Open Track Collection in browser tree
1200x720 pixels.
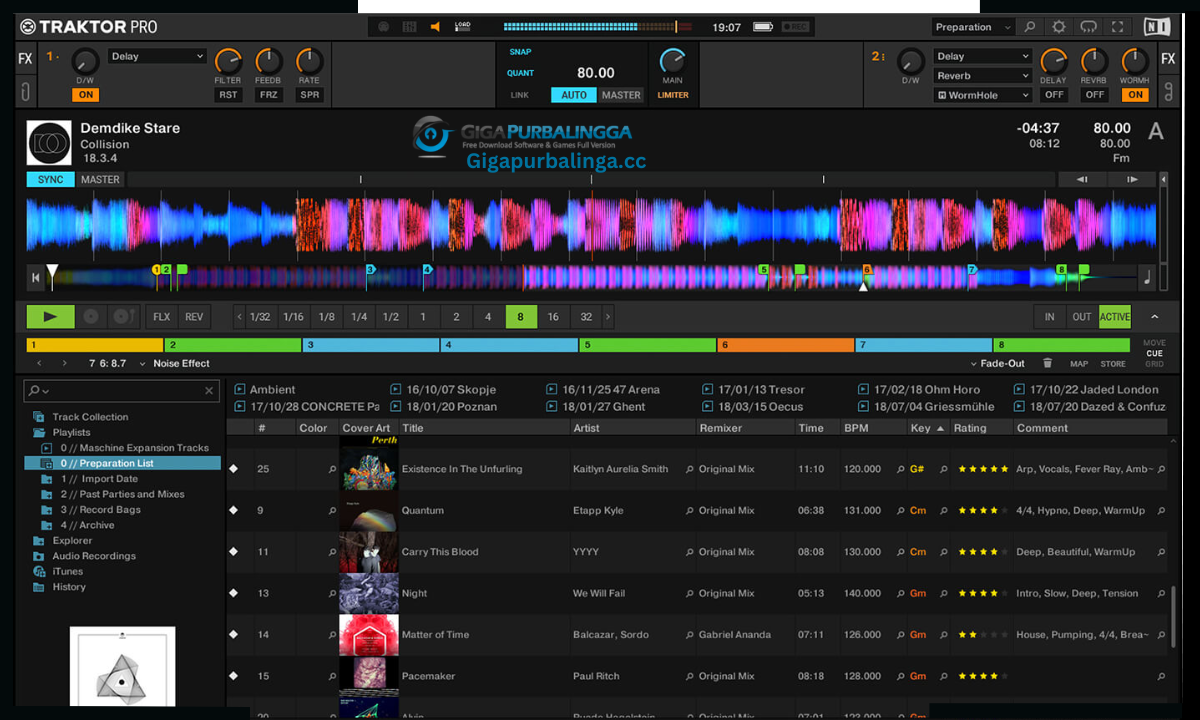[x=90, y=417]
